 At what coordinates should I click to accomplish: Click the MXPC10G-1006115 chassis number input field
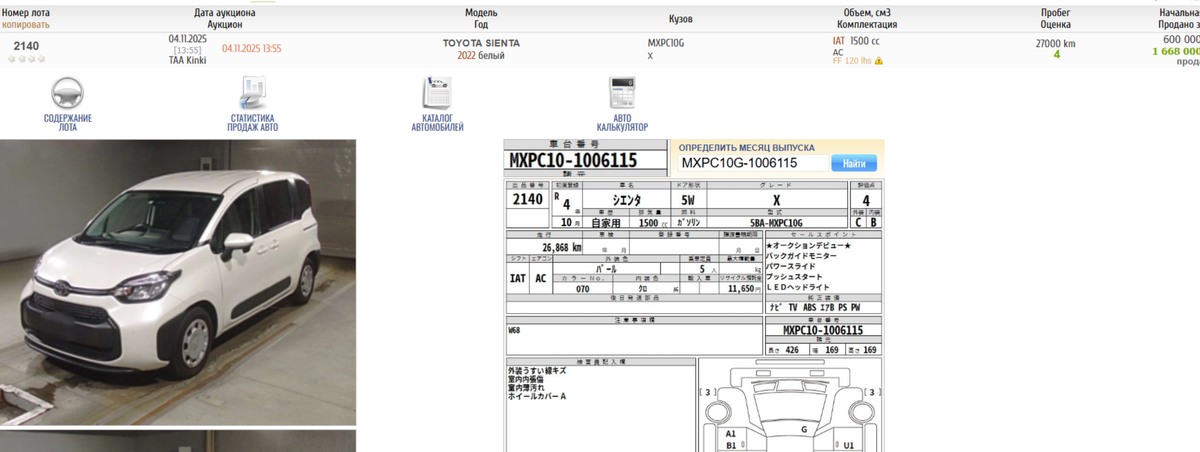pos(753,163)
